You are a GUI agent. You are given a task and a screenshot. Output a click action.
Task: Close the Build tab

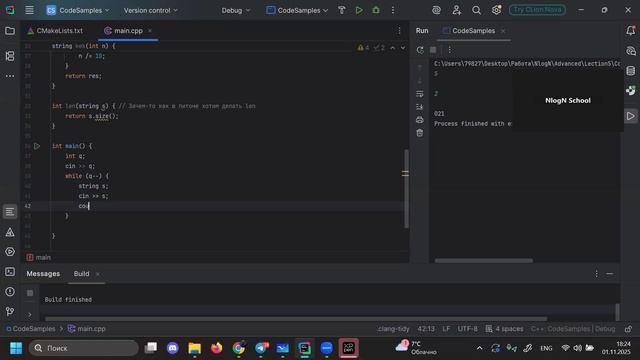point(98,274)
